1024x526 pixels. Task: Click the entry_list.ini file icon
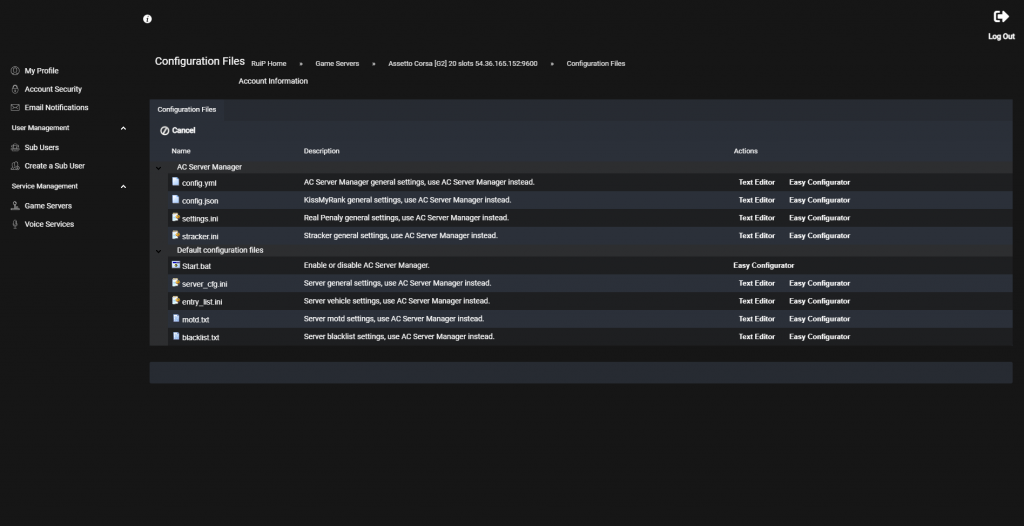(x=176, y=300)
